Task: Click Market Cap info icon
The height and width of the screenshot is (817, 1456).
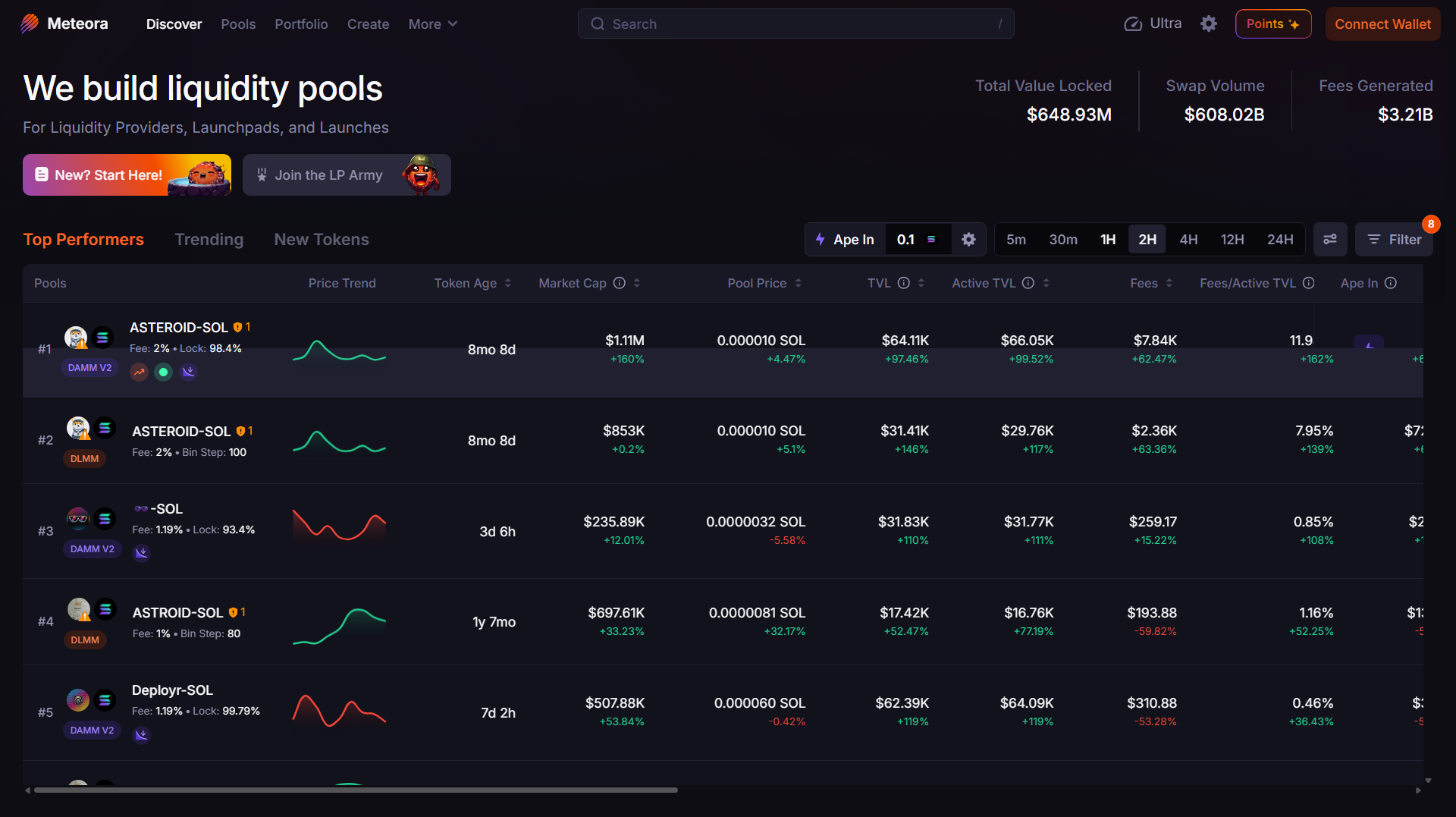Action: [620, 283]
